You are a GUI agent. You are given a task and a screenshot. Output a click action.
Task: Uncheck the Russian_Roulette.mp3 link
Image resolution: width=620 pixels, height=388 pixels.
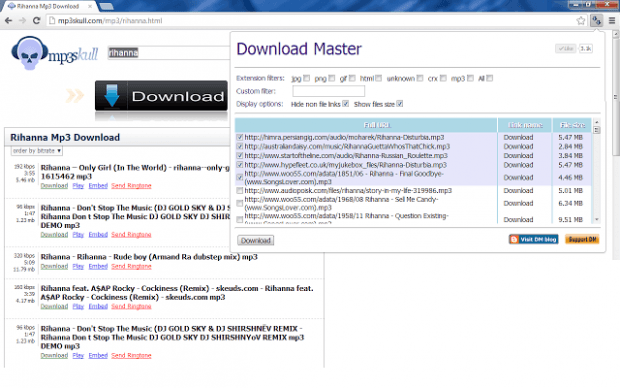pos(240,155)
